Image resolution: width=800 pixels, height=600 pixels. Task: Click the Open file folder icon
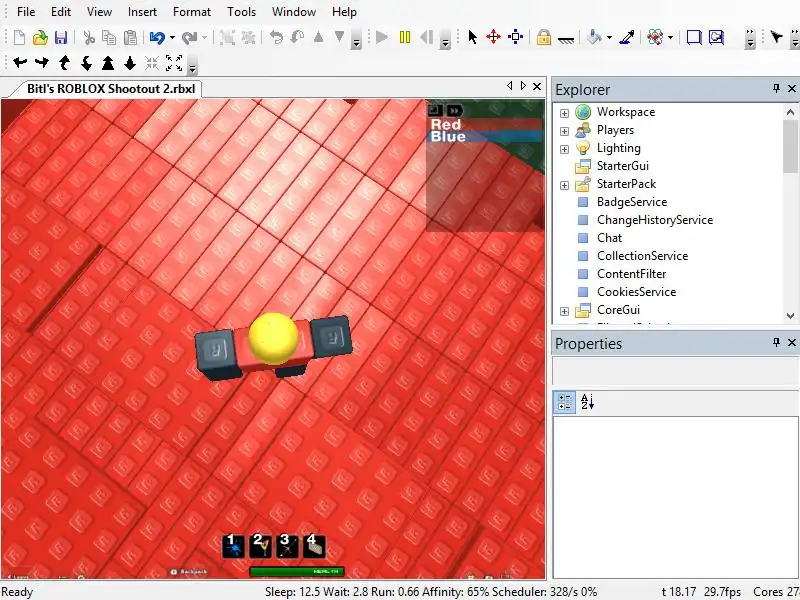(x=40, y=37)
